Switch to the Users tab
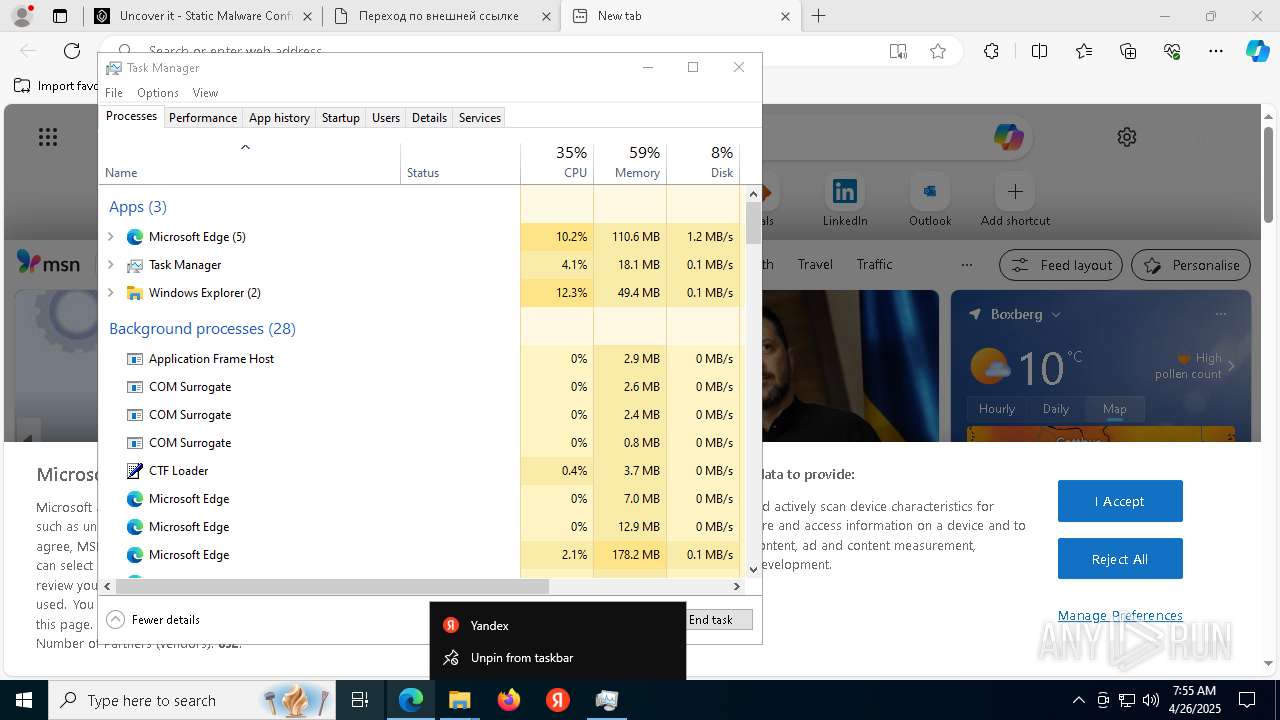 (x=386, y=117)
